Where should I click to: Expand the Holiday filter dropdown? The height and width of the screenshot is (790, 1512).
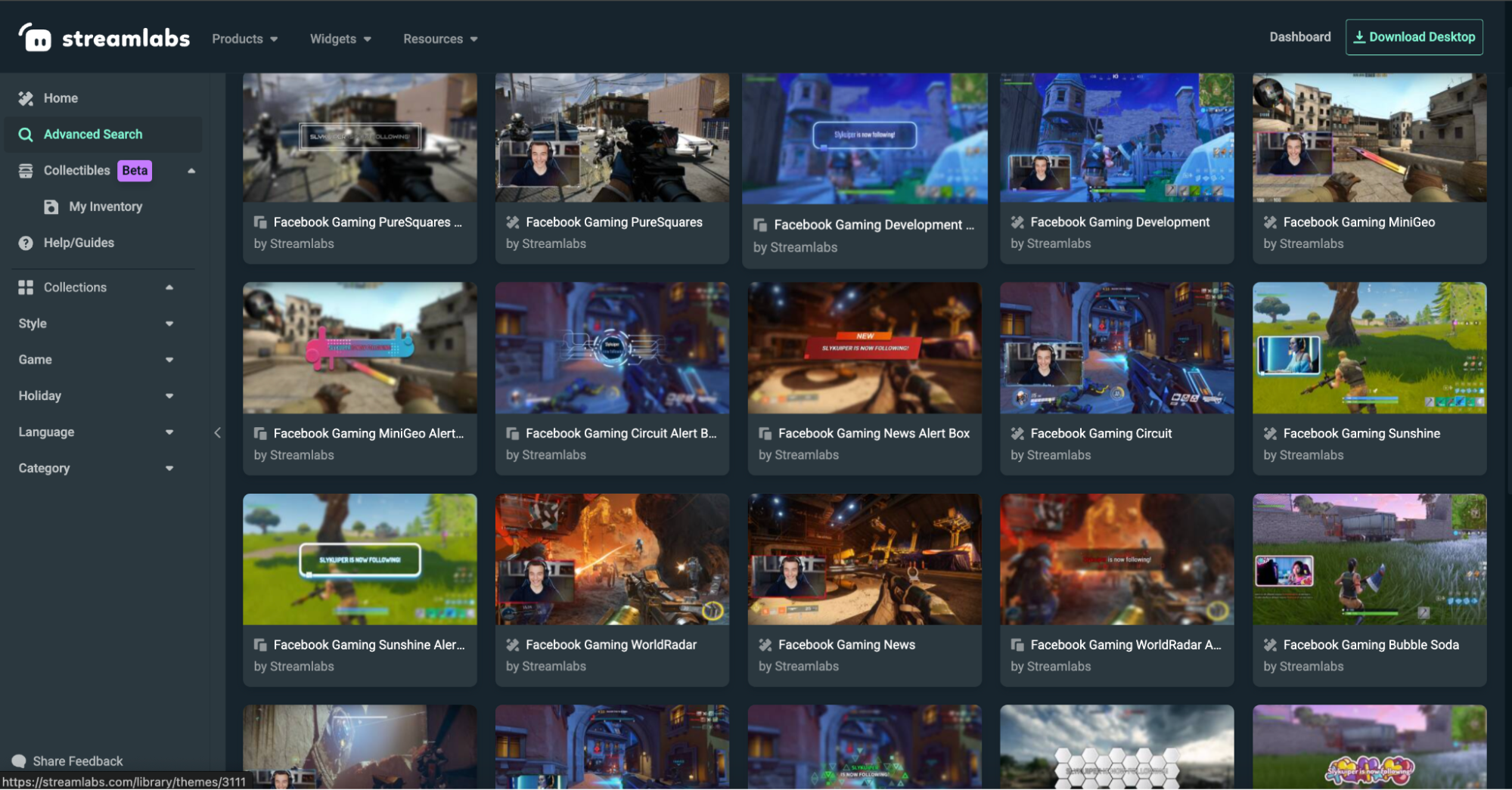click(169, 396)
